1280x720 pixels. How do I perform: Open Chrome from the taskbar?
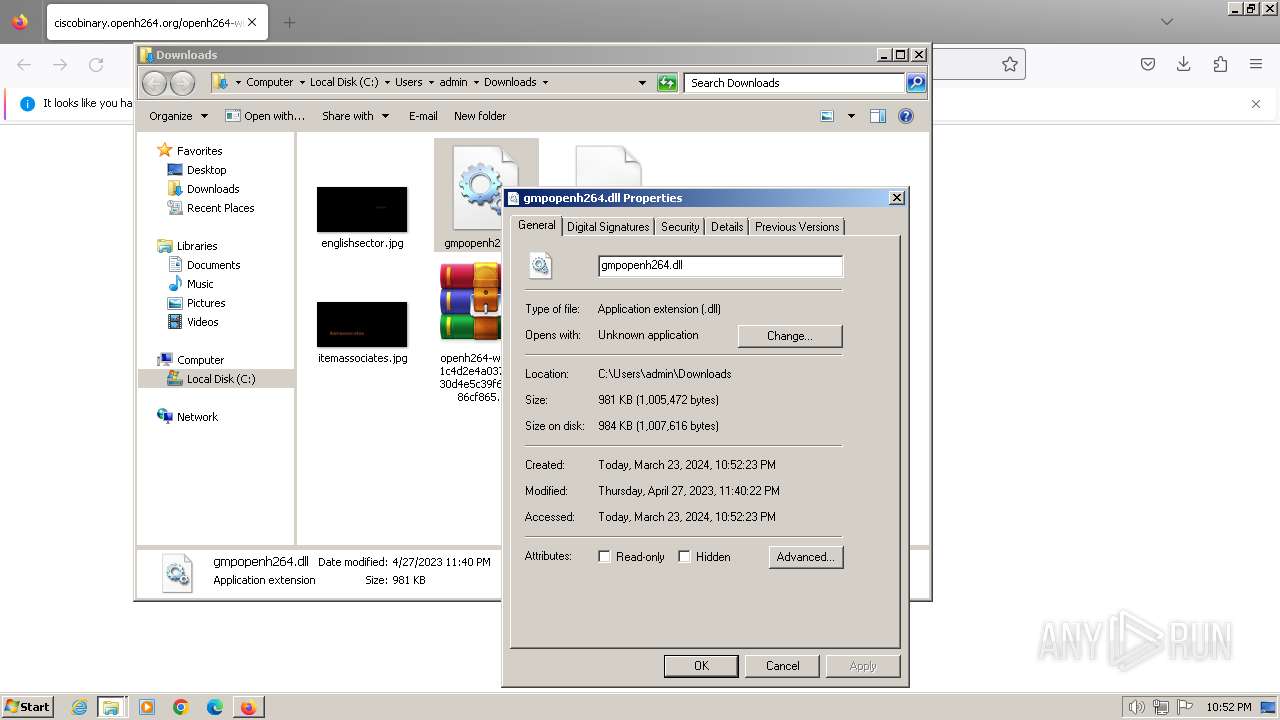click(181, 707)
